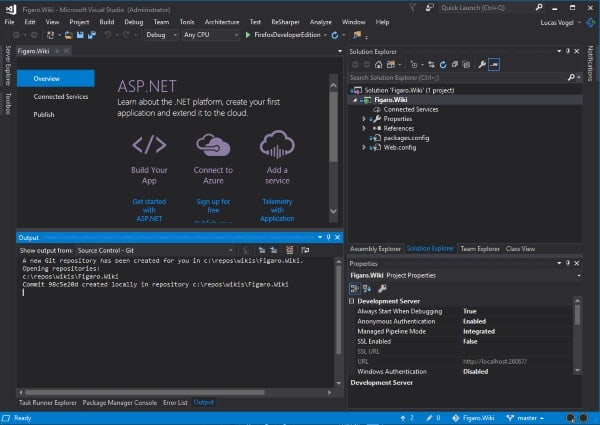Collapse the Development Server property category
The image size is (600, 425).
(352, 301)
